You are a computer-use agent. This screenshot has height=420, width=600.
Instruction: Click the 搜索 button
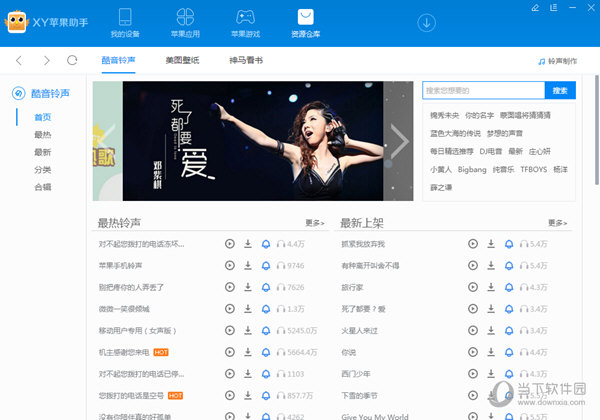[x=560, y=91]
